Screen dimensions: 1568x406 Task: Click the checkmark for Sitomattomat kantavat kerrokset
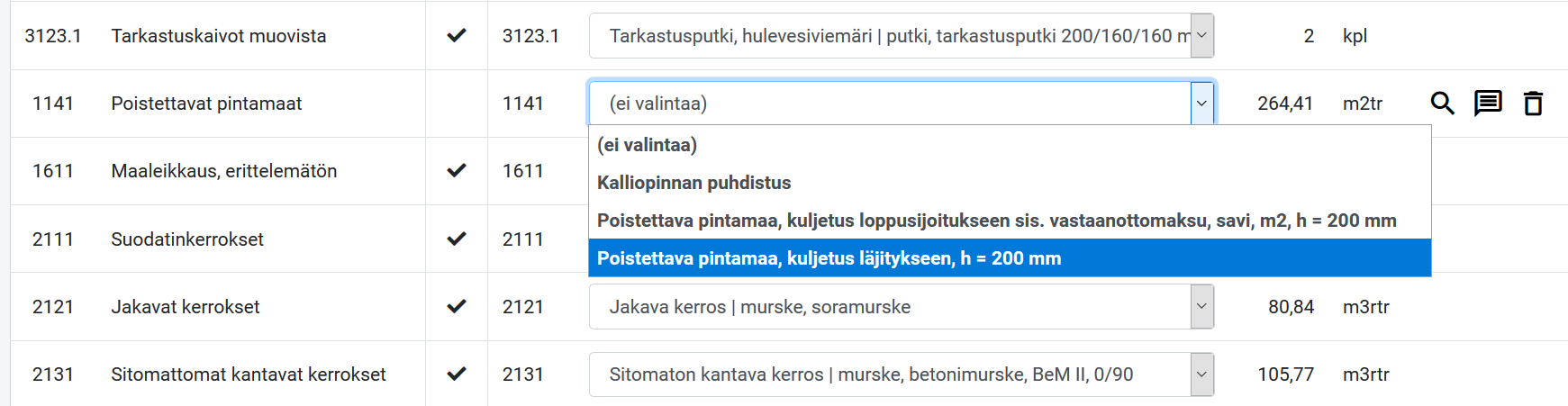point(457,374)
